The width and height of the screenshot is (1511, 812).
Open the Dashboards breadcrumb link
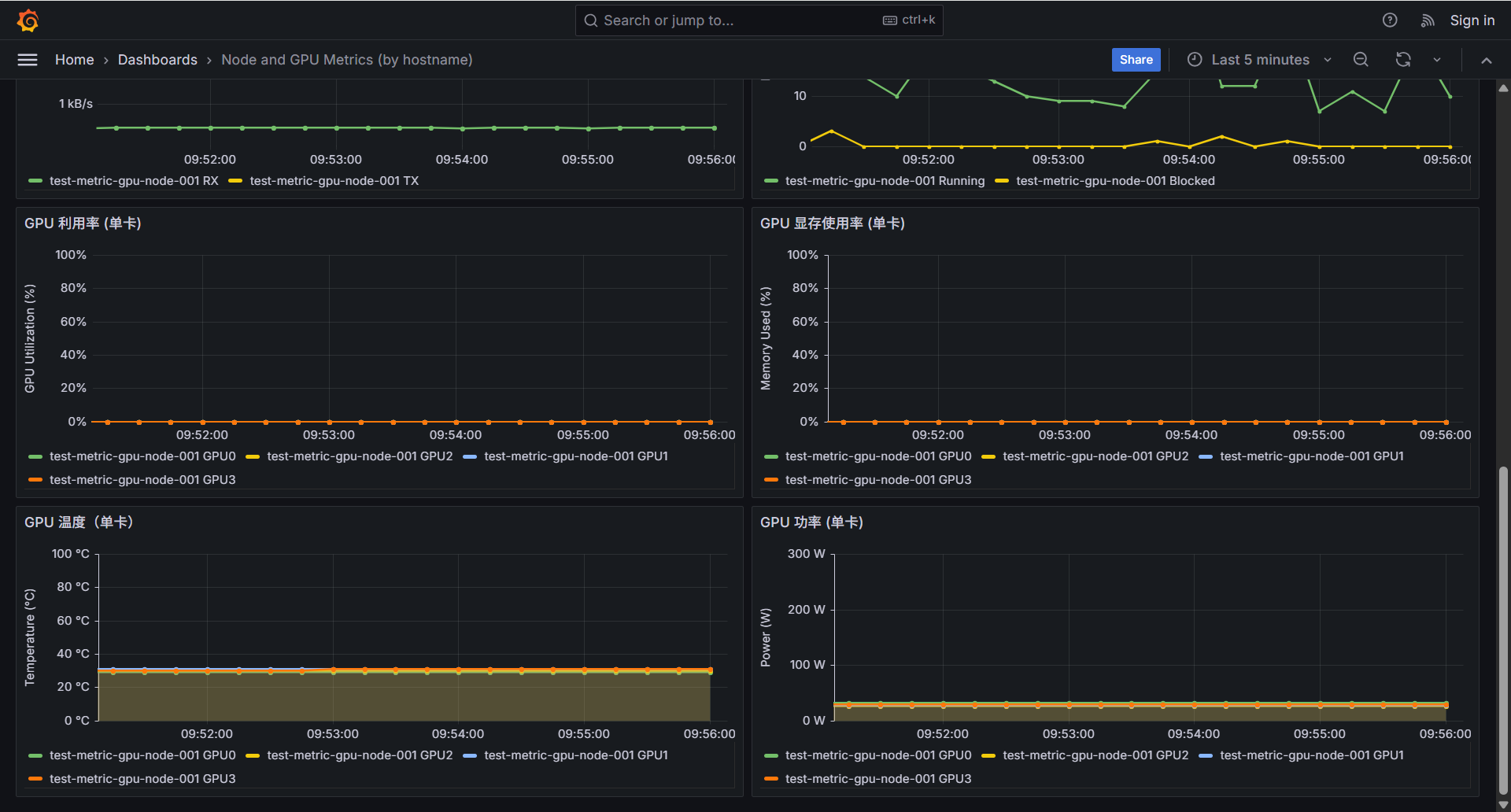157,60
